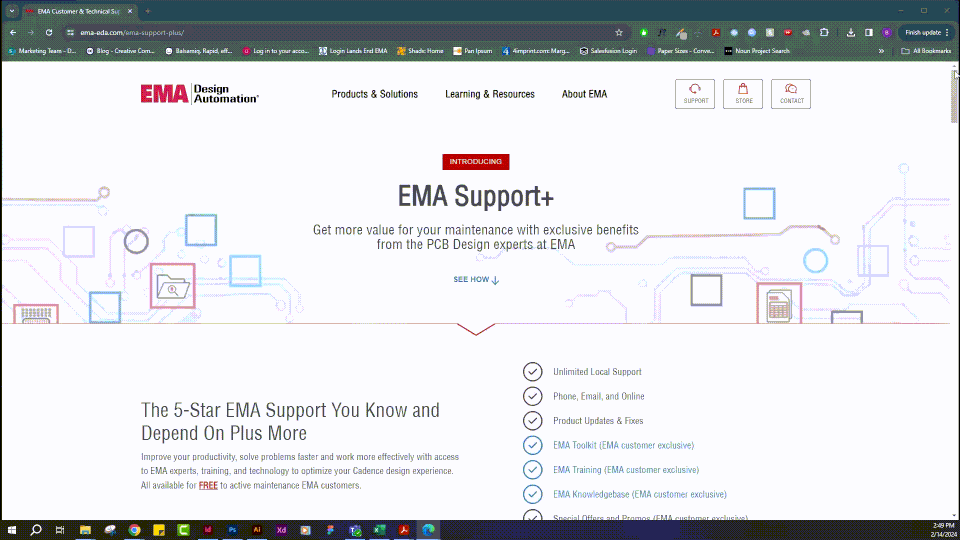This screenshot has width=960, height=540.
Task: Open Figma from the taskbar
Action: pos(330,530)
